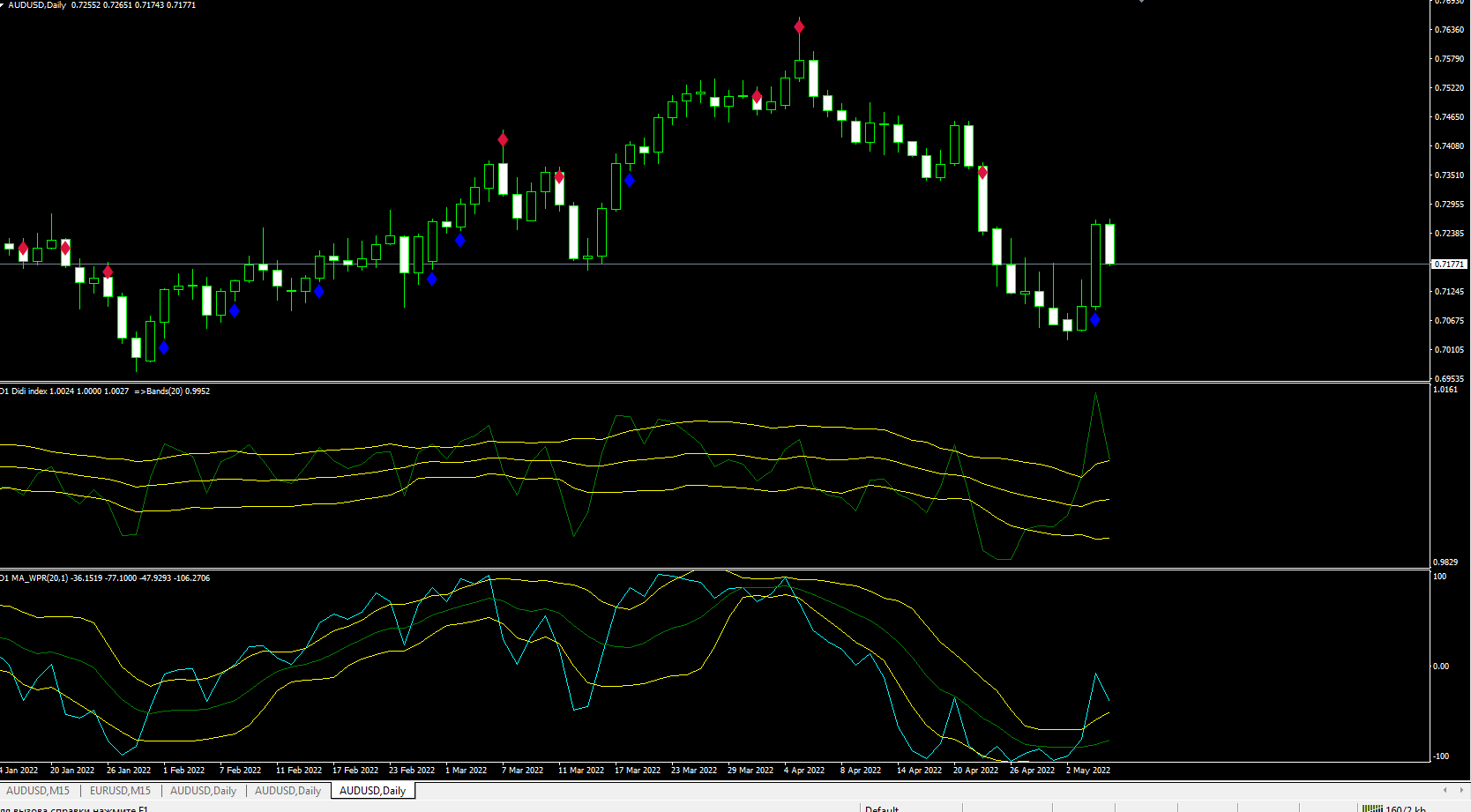Select the active AUDUSD,Daily tab
This screenshot has width=1471, height=812.
pyautogui.click(x=372, y=791)
